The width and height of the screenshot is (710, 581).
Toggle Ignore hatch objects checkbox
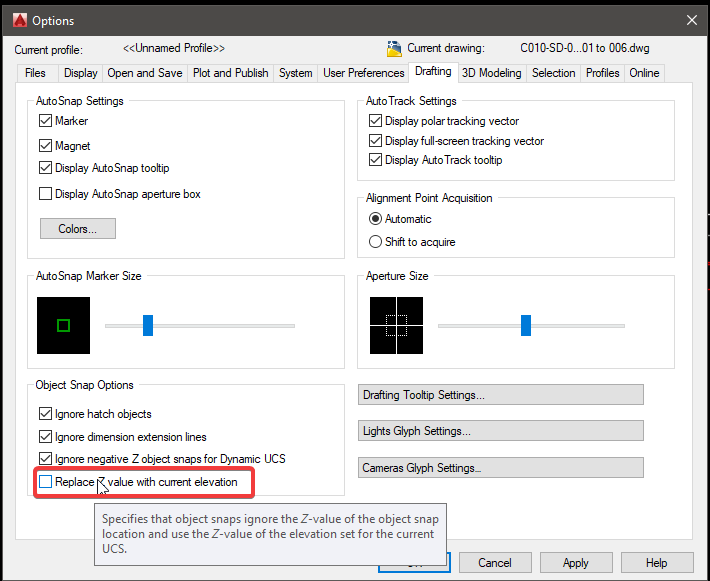45,414
